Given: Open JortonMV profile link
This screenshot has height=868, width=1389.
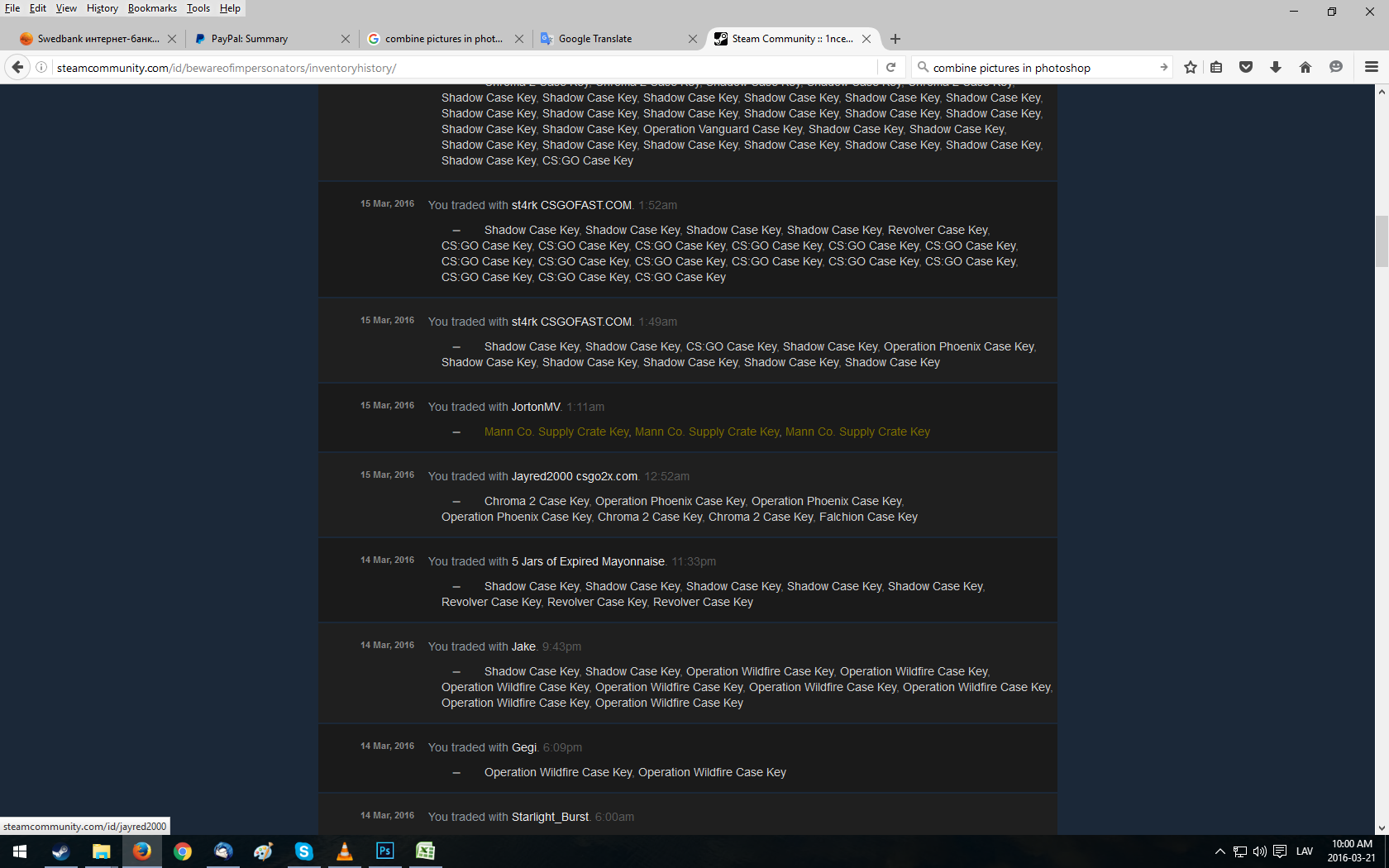Looking at the screenshot, I should [536, 407].
